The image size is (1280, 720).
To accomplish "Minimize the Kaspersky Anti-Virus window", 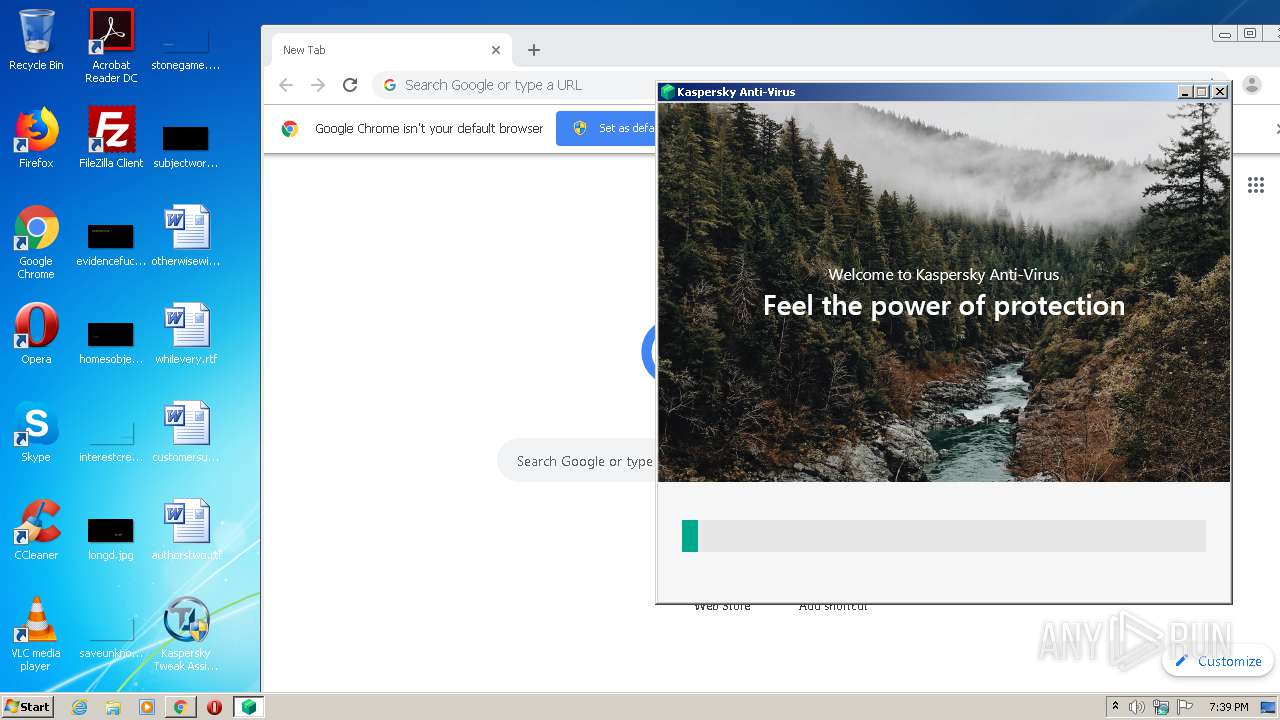I will 1185,92.
